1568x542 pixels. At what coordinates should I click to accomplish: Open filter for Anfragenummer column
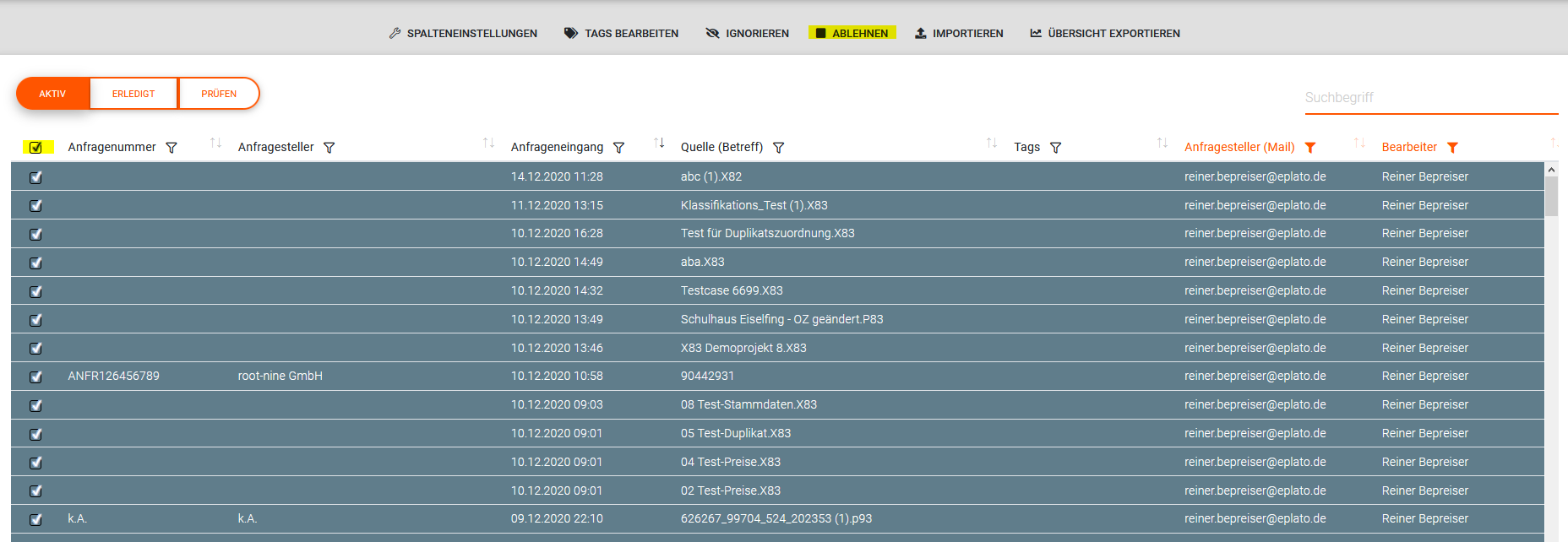pyautogui.click(x=171, y=148)
